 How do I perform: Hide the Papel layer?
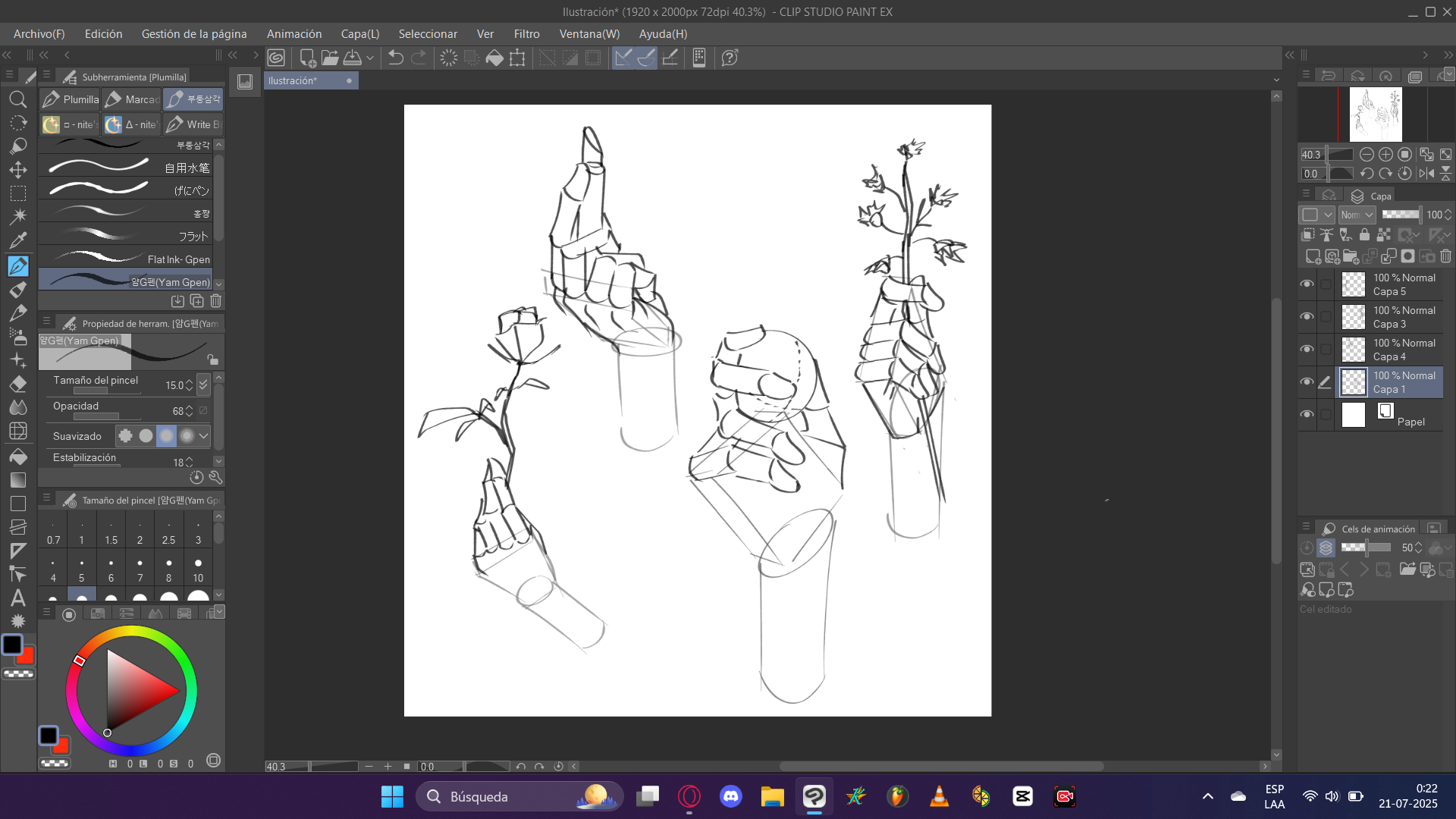[x=1307, y=414]
